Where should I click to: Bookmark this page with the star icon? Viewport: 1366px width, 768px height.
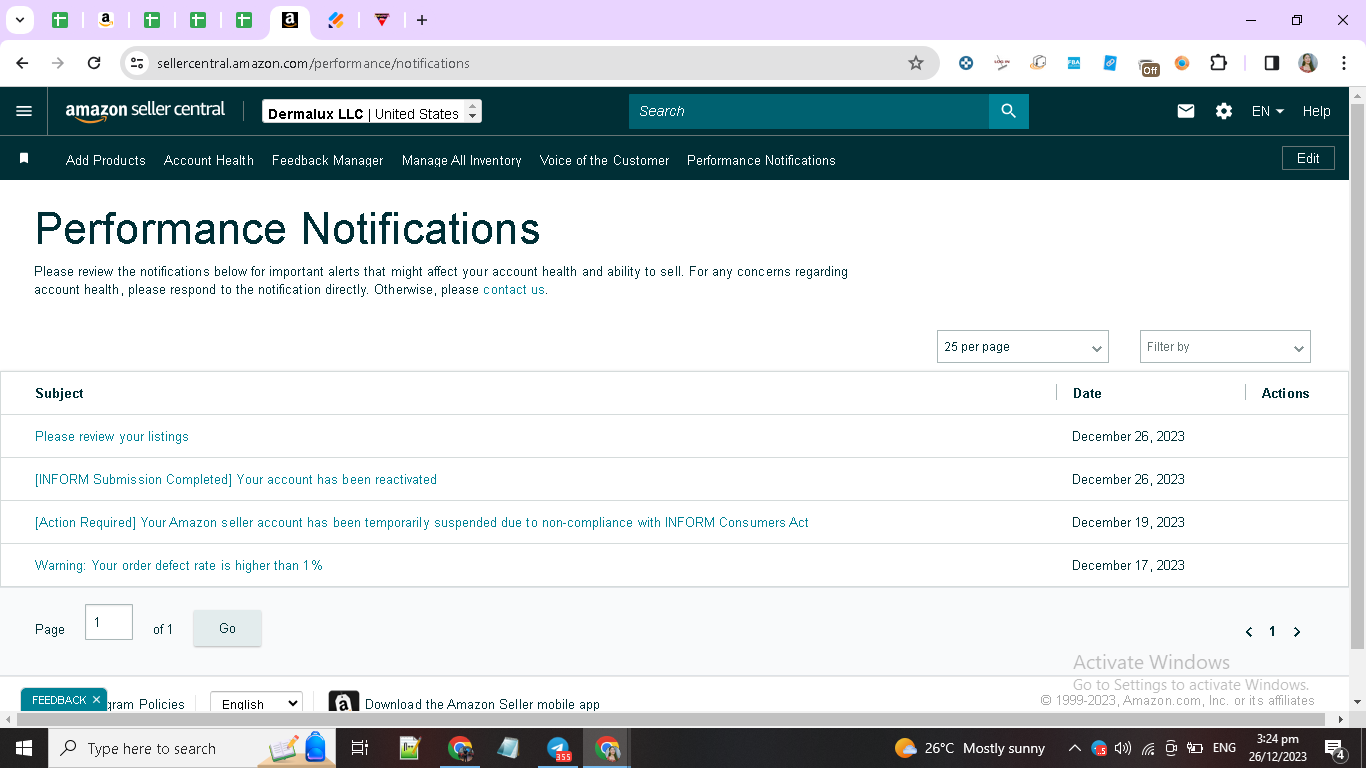pyautogui.click(x=916, y=63)
